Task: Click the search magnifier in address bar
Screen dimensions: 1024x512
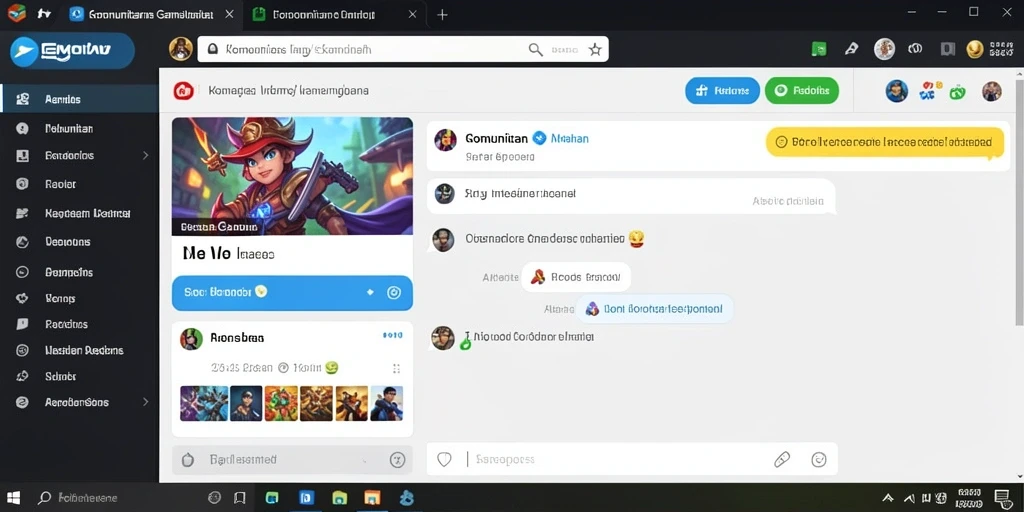Action: (536, 50)
